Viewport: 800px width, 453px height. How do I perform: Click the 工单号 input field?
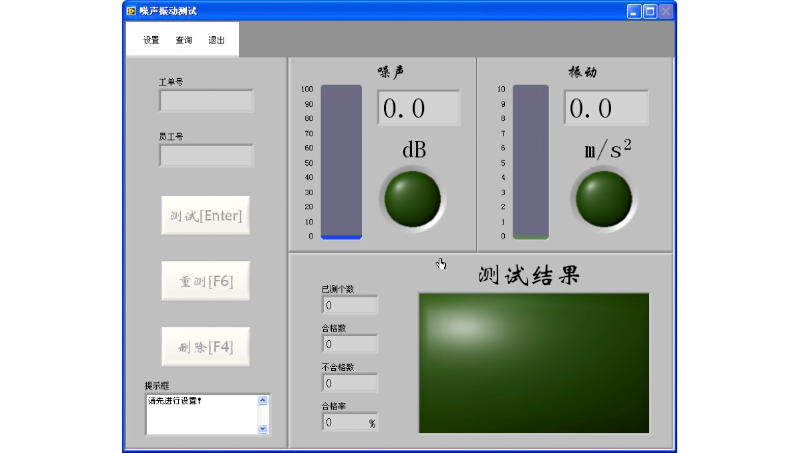[206, 100]
